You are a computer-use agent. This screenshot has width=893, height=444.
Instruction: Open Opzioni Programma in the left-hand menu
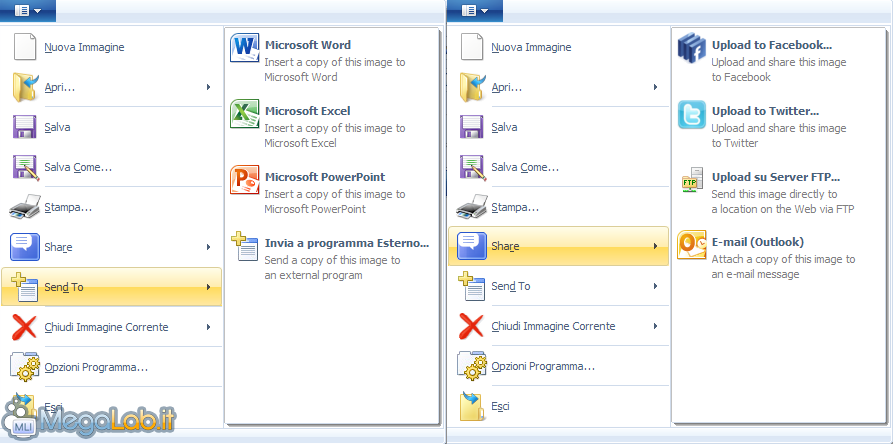tap(95, 367)
